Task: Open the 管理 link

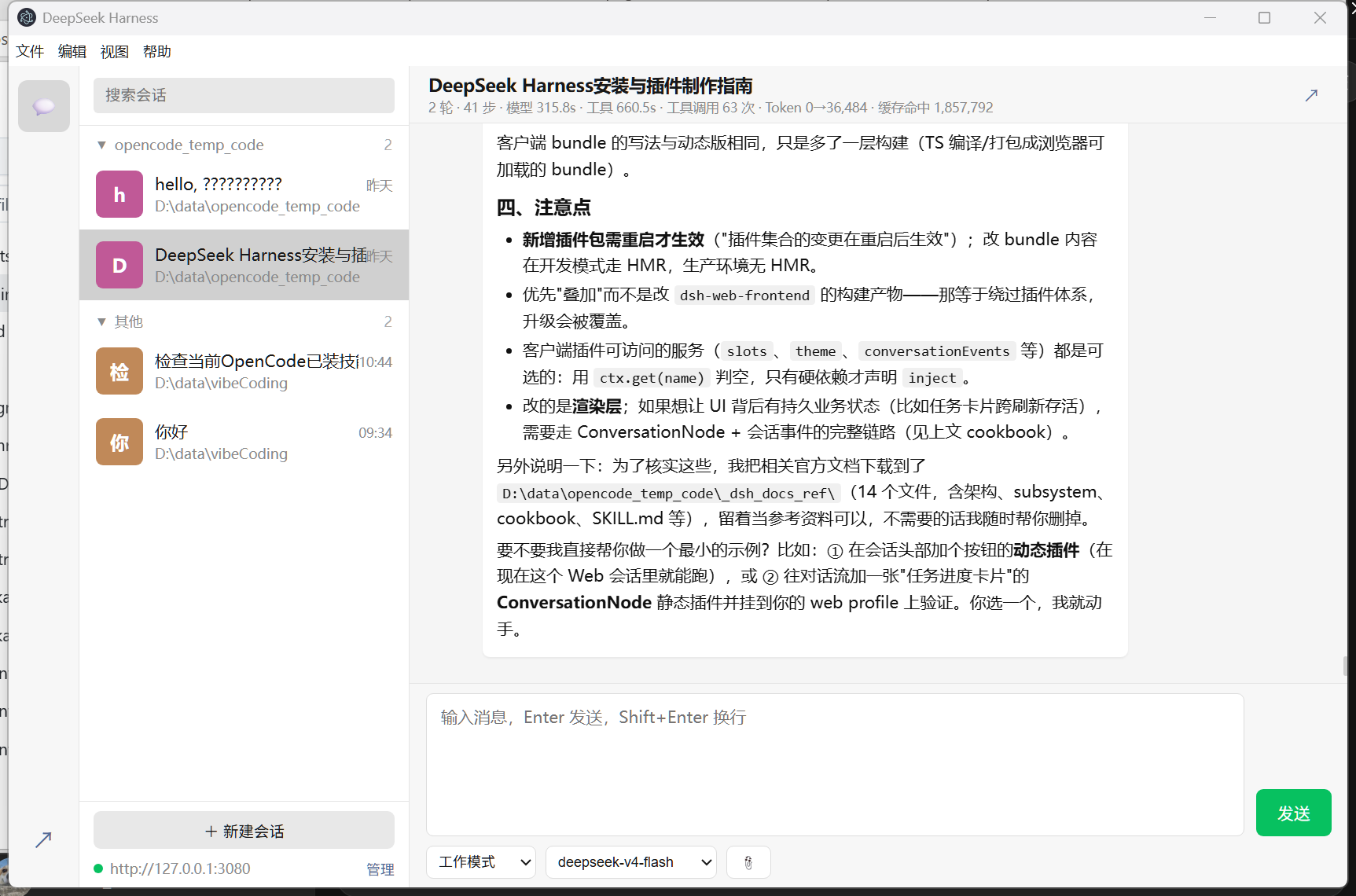Action: (380, 868)
